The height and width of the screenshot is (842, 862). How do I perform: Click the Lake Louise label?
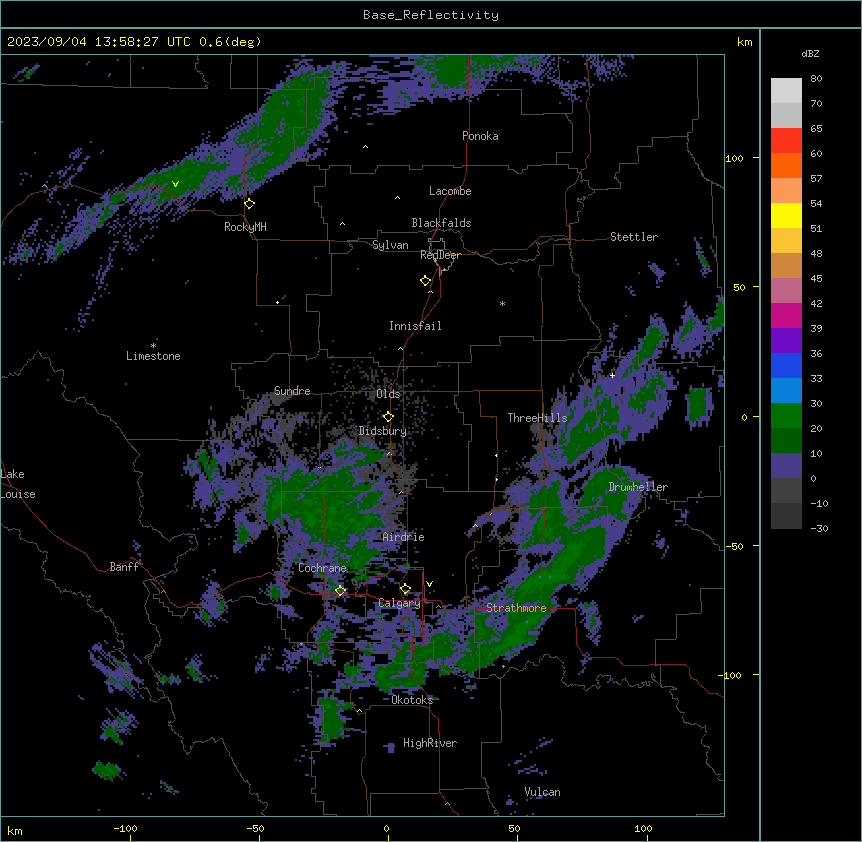18,484
